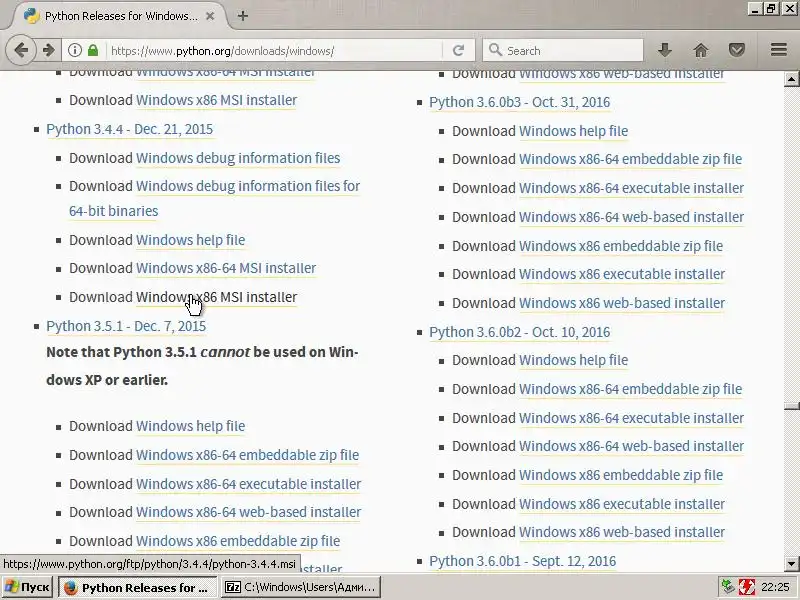Click the network tray icon
The height and width of the screenshot is (600, 800).
click(727, 587)
